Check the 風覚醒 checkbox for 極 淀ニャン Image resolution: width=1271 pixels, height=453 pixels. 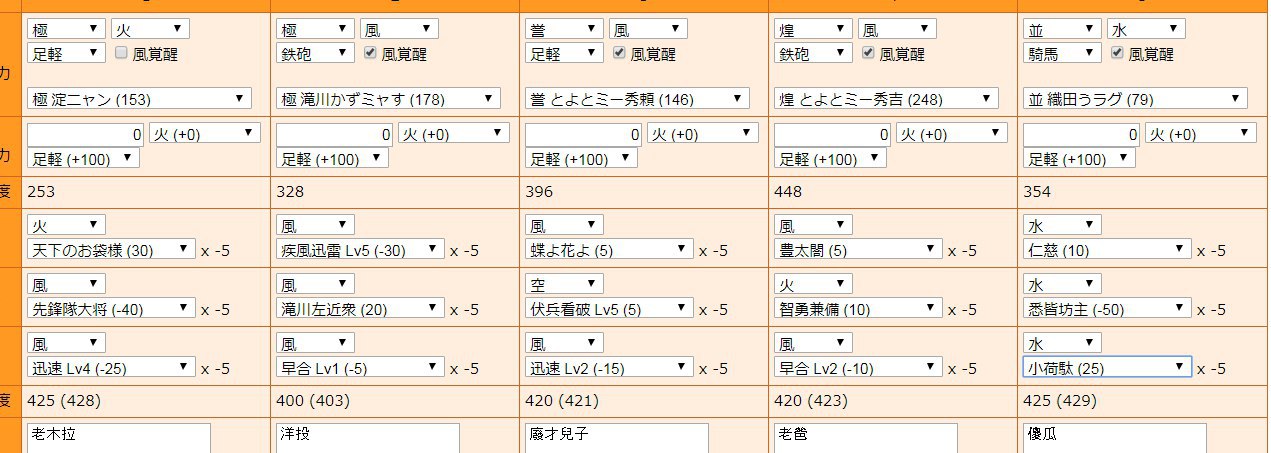122,53
